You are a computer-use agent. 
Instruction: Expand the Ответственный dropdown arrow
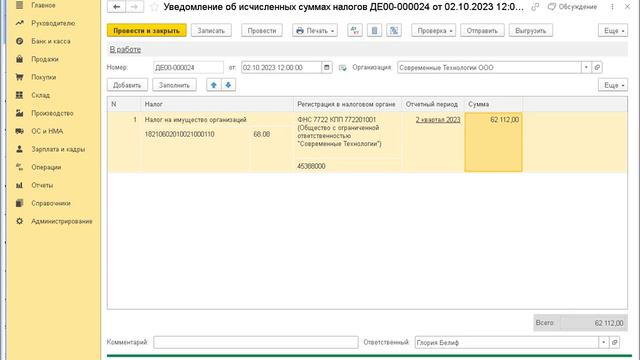point(603,342)
